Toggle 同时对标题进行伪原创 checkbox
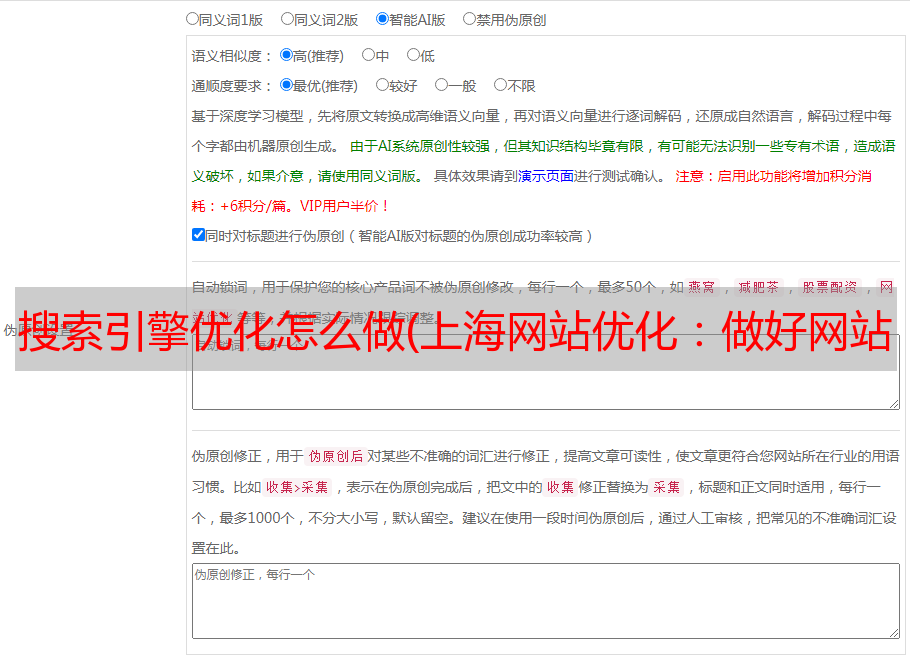Screen dimensions: 911x658 (x=198, y=235)
